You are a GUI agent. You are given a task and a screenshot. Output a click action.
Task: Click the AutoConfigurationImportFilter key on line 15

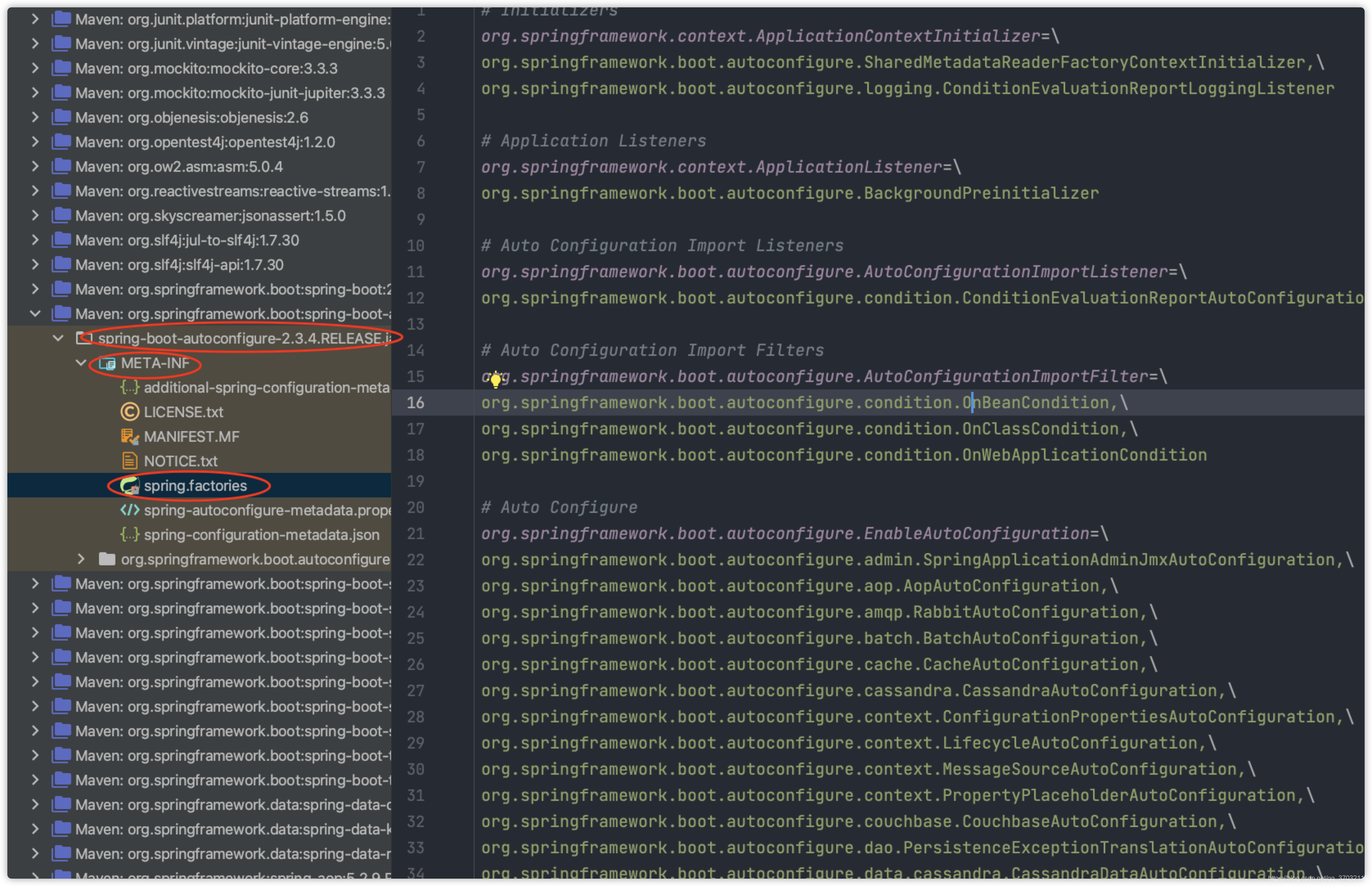pyautogui.click(x=814, y=376)
